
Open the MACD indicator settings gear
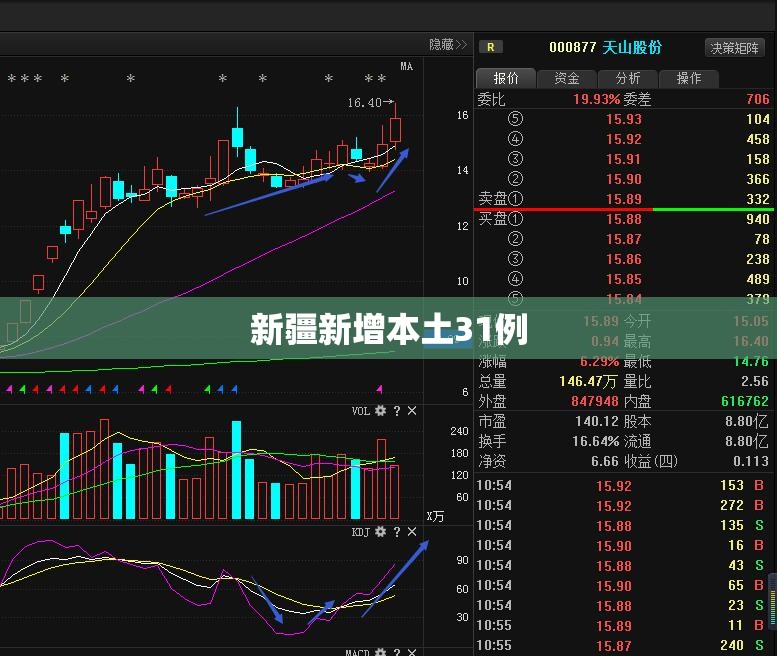point(380,652)
